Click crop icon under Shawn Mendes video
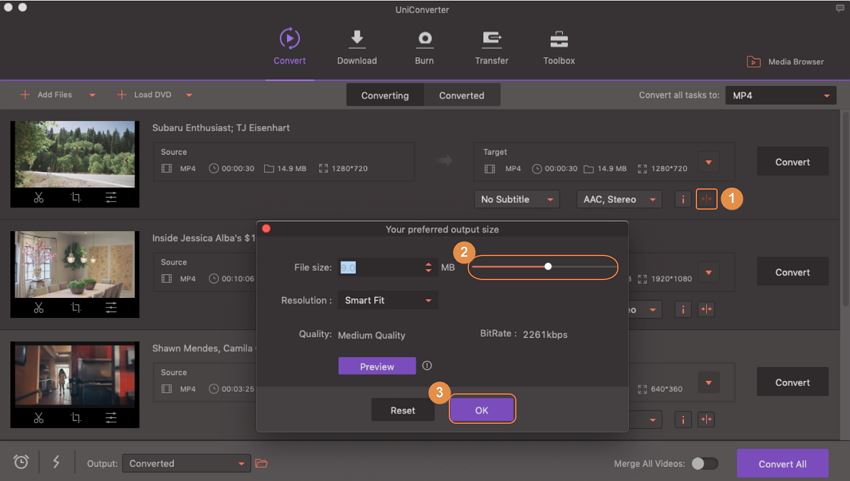850x481 pixels. [76, 418]
